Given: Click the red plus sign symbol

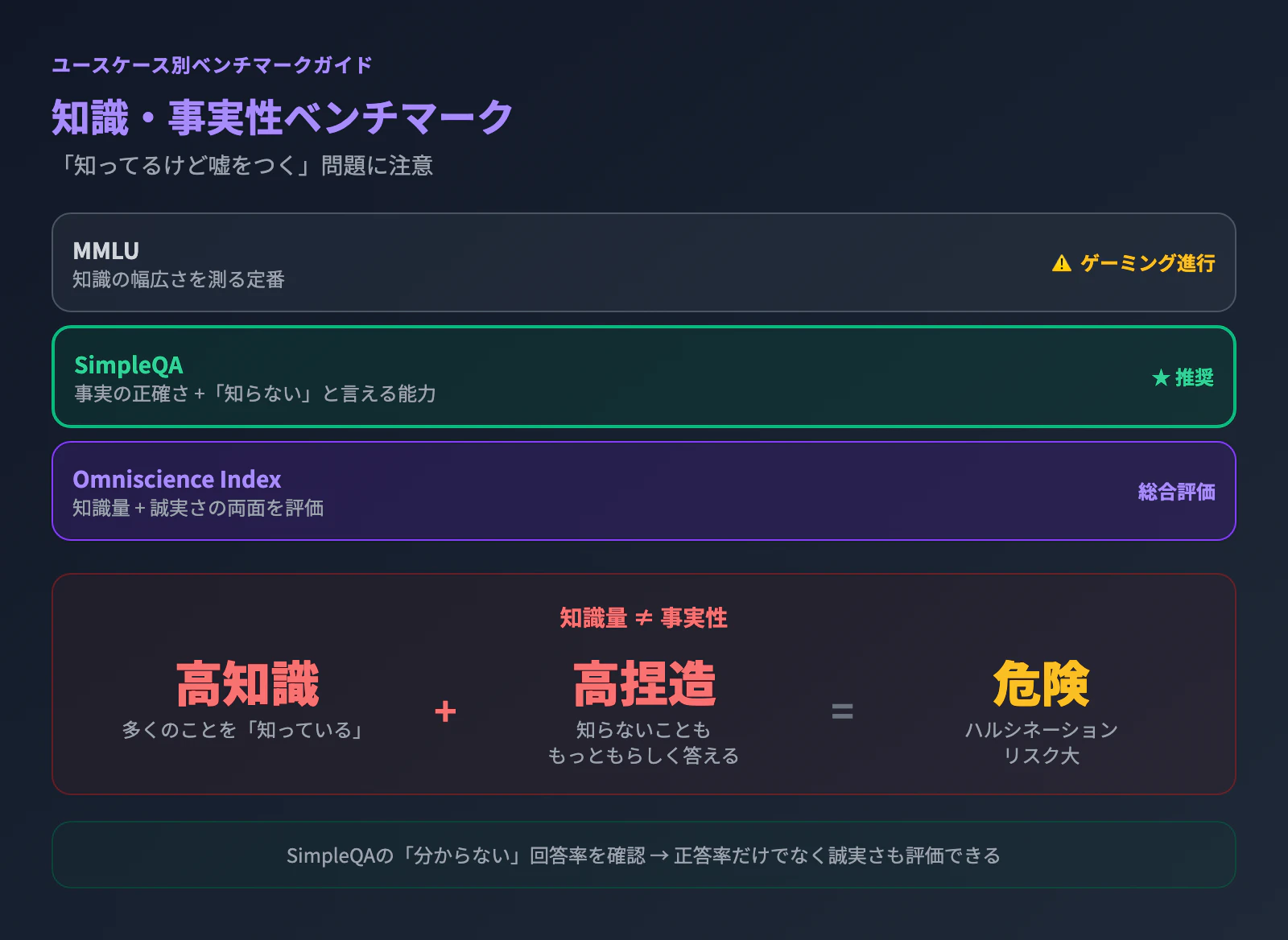Looking at the screenshot, I should [x=445, y=711].
